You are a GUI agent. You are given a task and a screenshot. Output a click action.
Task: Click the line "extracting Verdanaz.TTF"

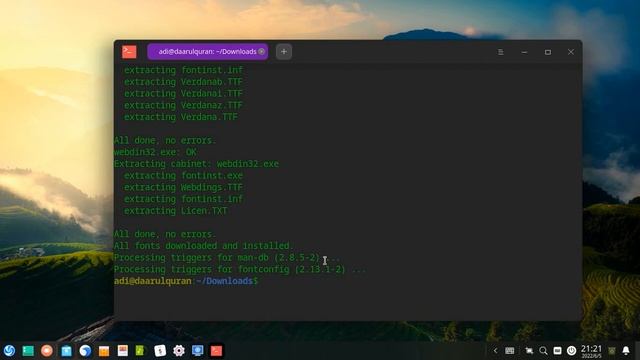(183, 105)
